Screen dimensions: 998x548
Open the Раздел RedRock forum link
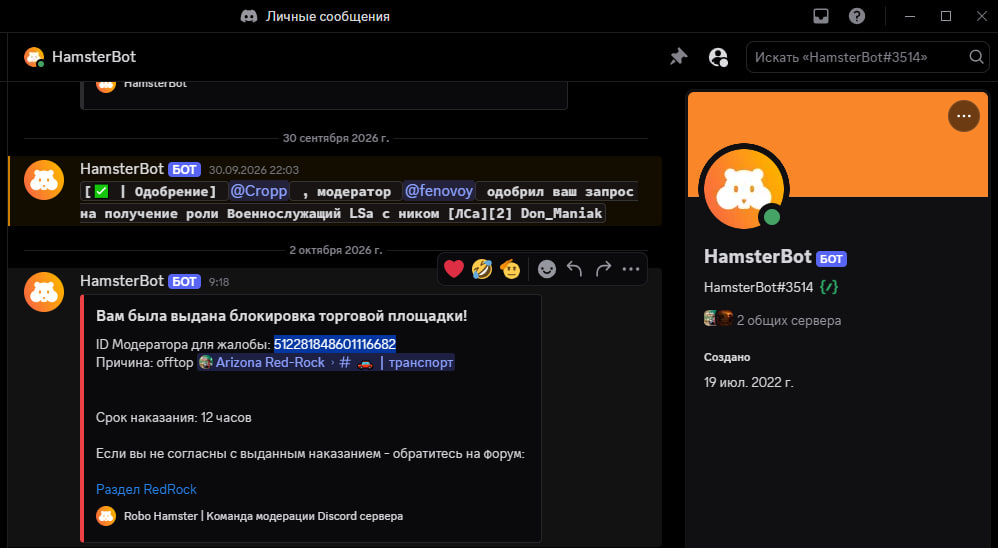click(x=146, y=489)
